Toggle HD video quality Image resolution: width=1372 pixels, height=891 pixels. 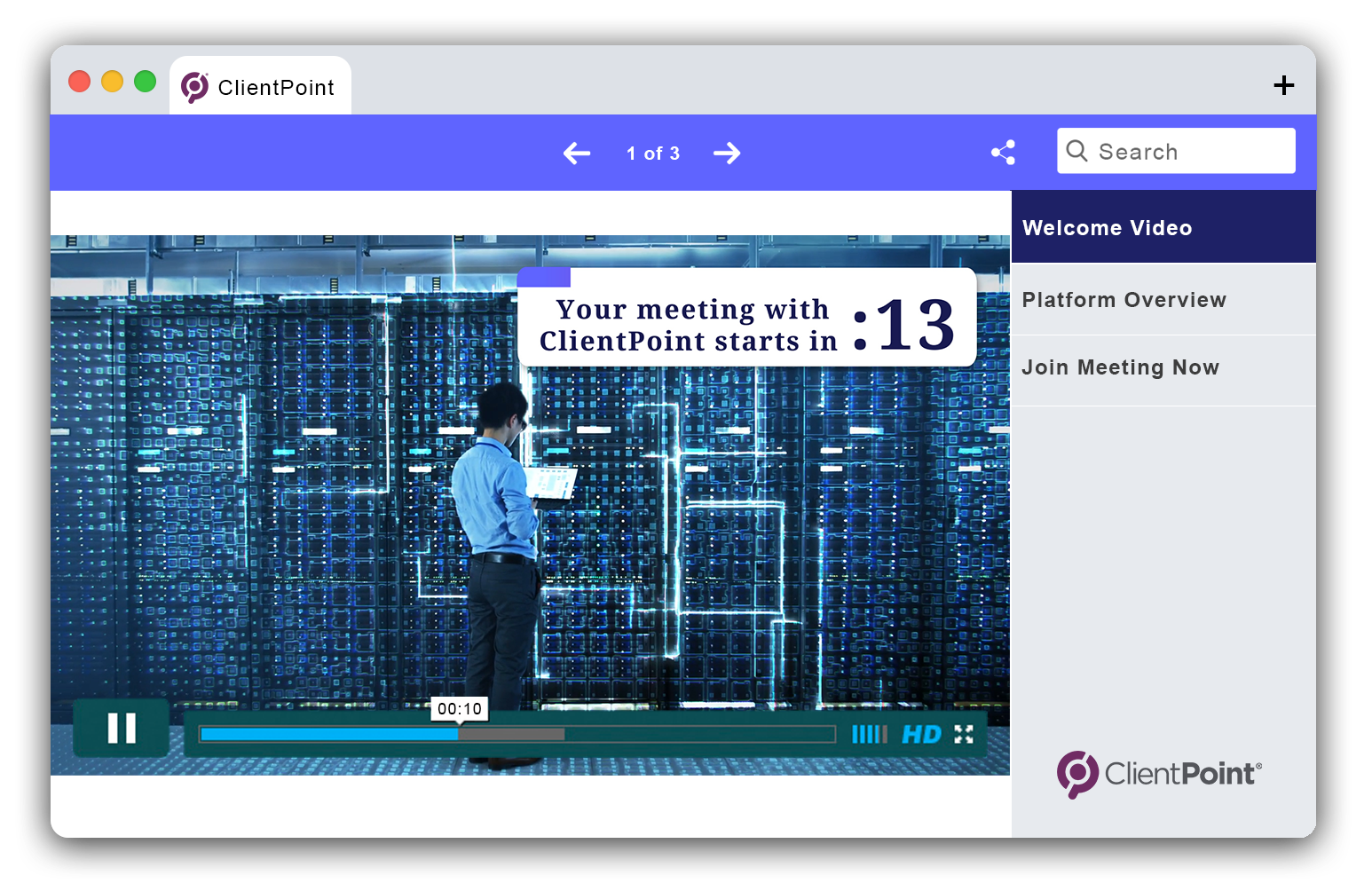click(921, 735)
